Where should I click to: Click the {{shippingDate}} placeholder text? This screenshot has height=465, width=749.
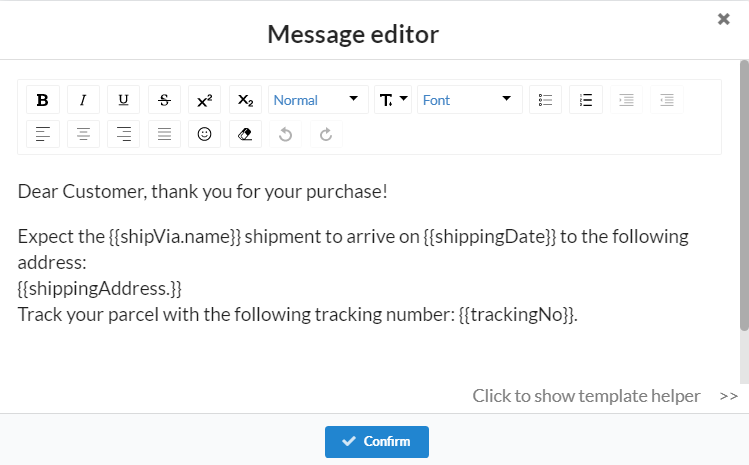tap(490, 237)
